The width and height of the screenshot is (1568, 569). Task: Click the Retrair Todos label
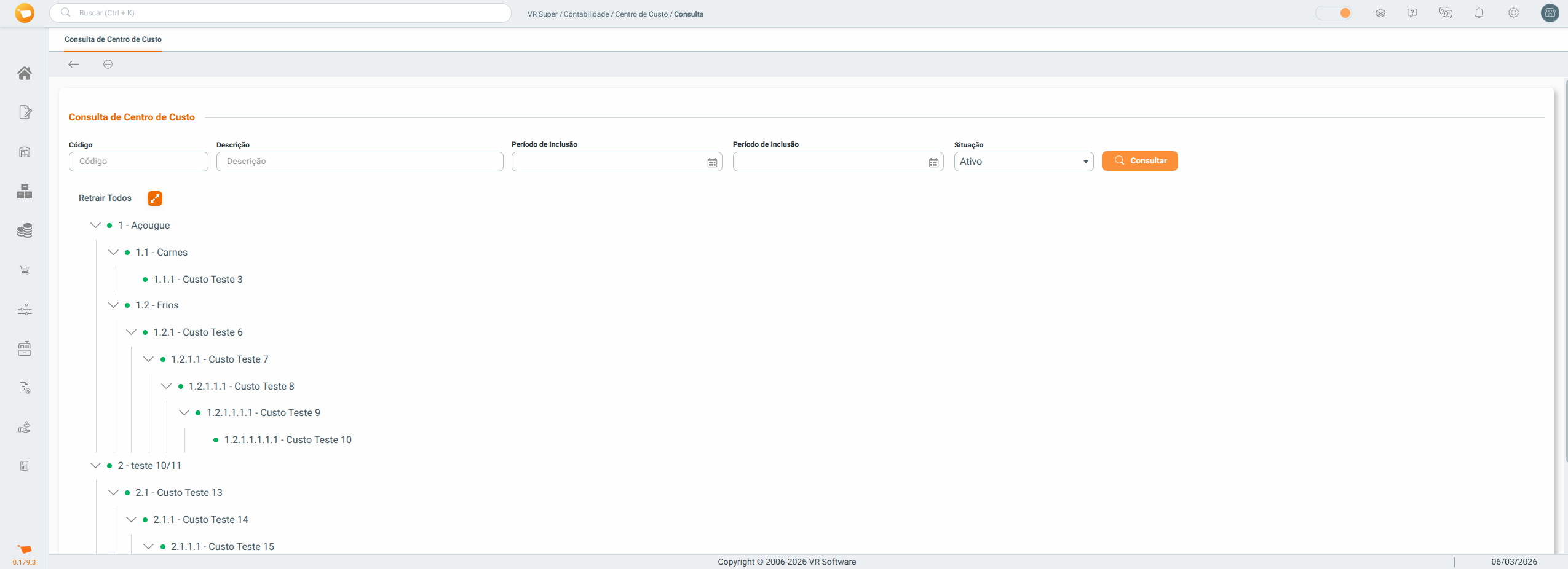[x=105, y=198]
